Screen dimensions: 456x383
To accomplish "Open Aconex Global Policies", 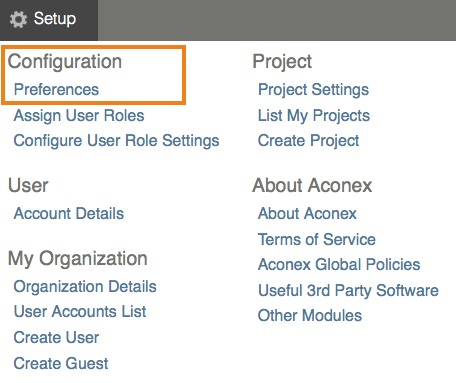I will coord(339,264).
